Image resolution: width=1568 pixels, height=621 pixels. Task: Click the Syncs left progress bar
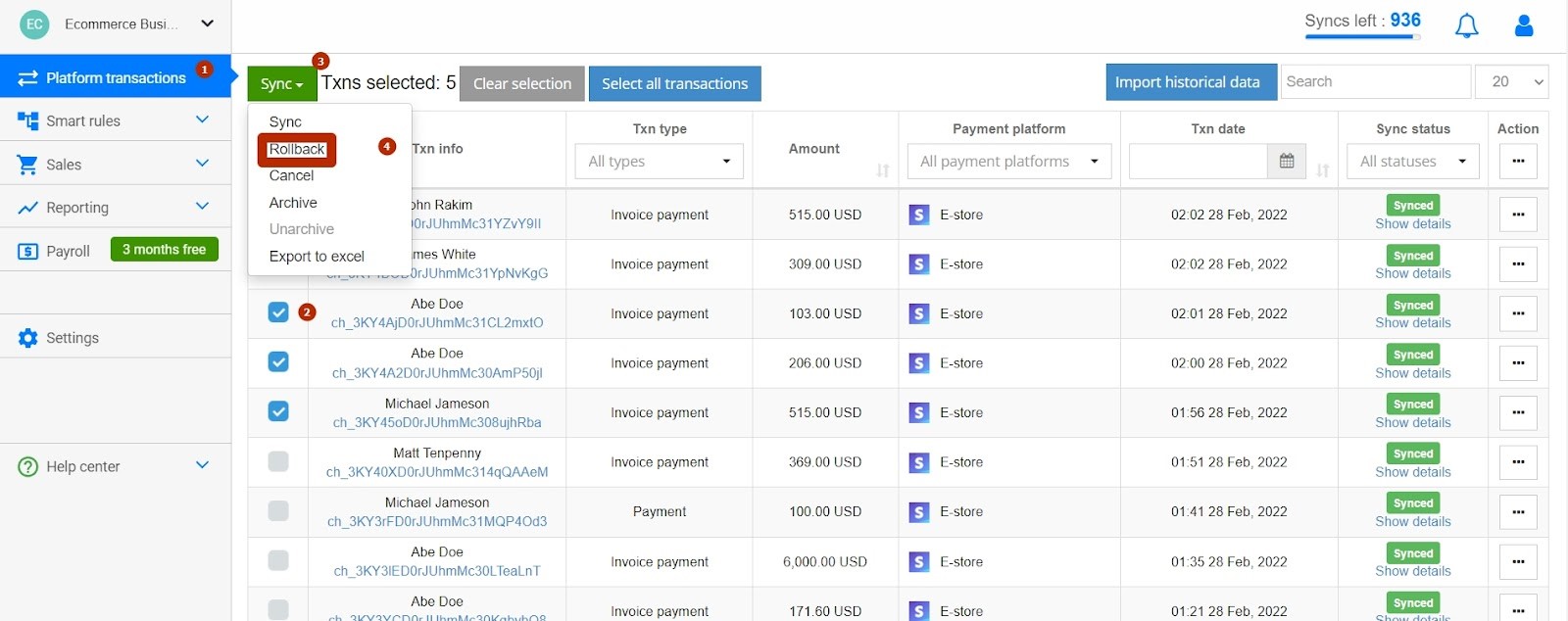point(1362,37)
